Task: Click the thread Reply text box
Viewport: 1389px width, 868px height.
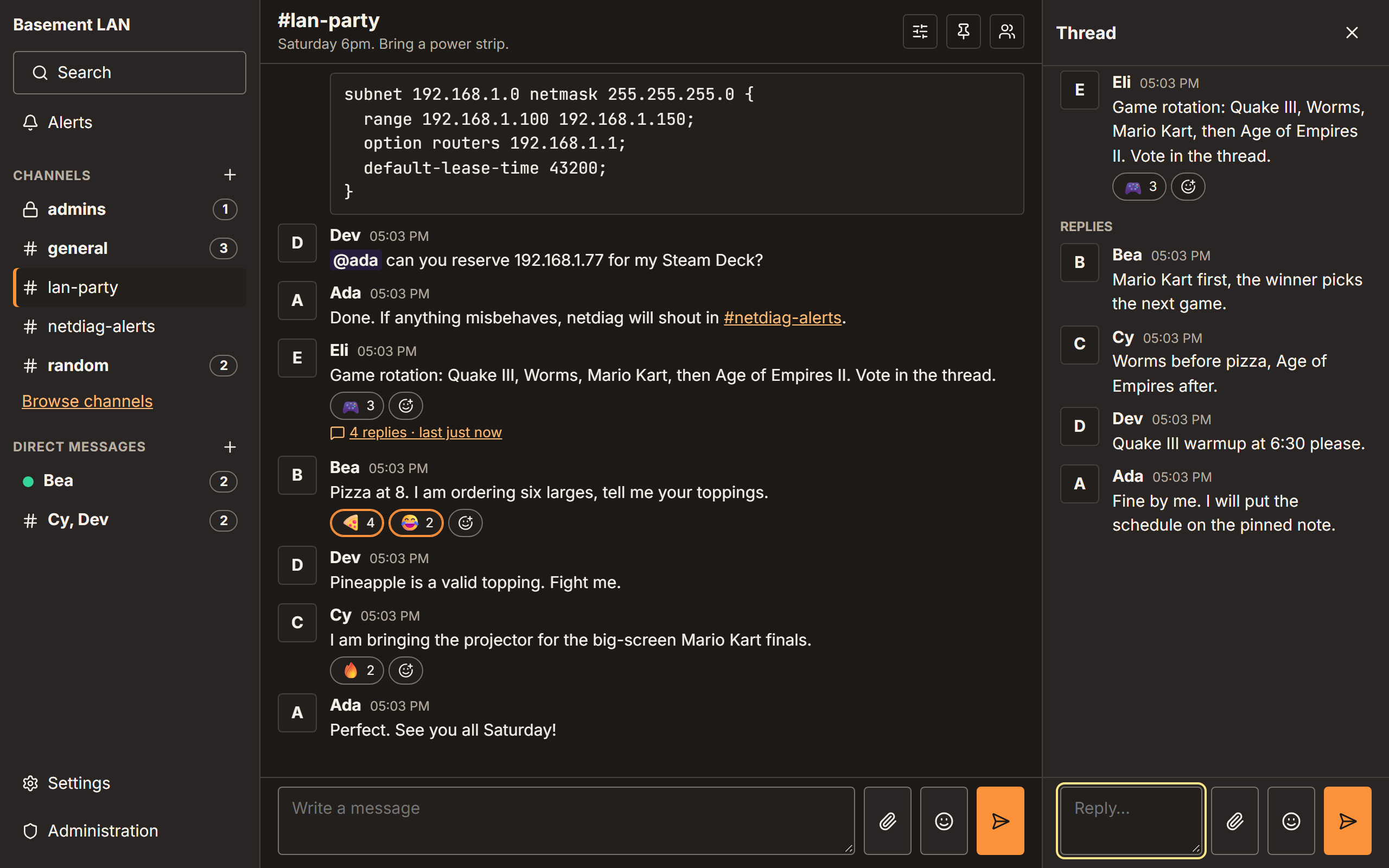Action: click(1131, 821)
